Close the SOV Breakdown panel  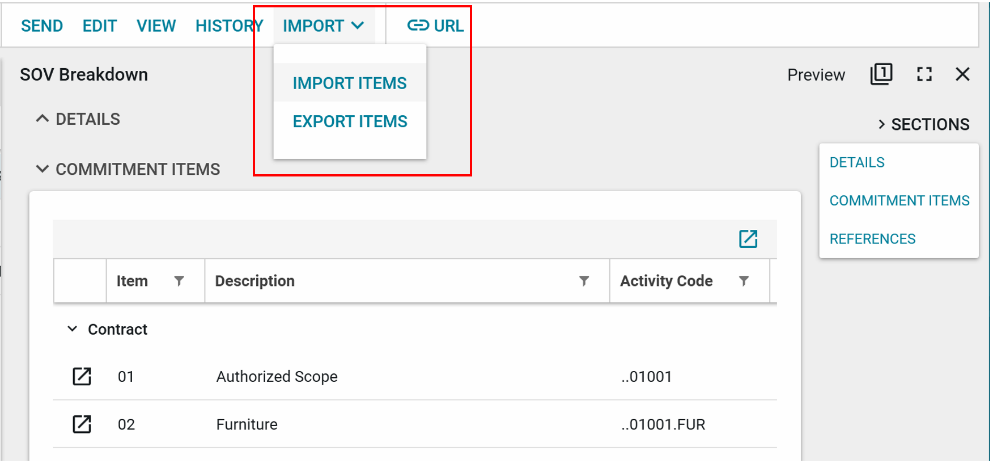(963, 74)
